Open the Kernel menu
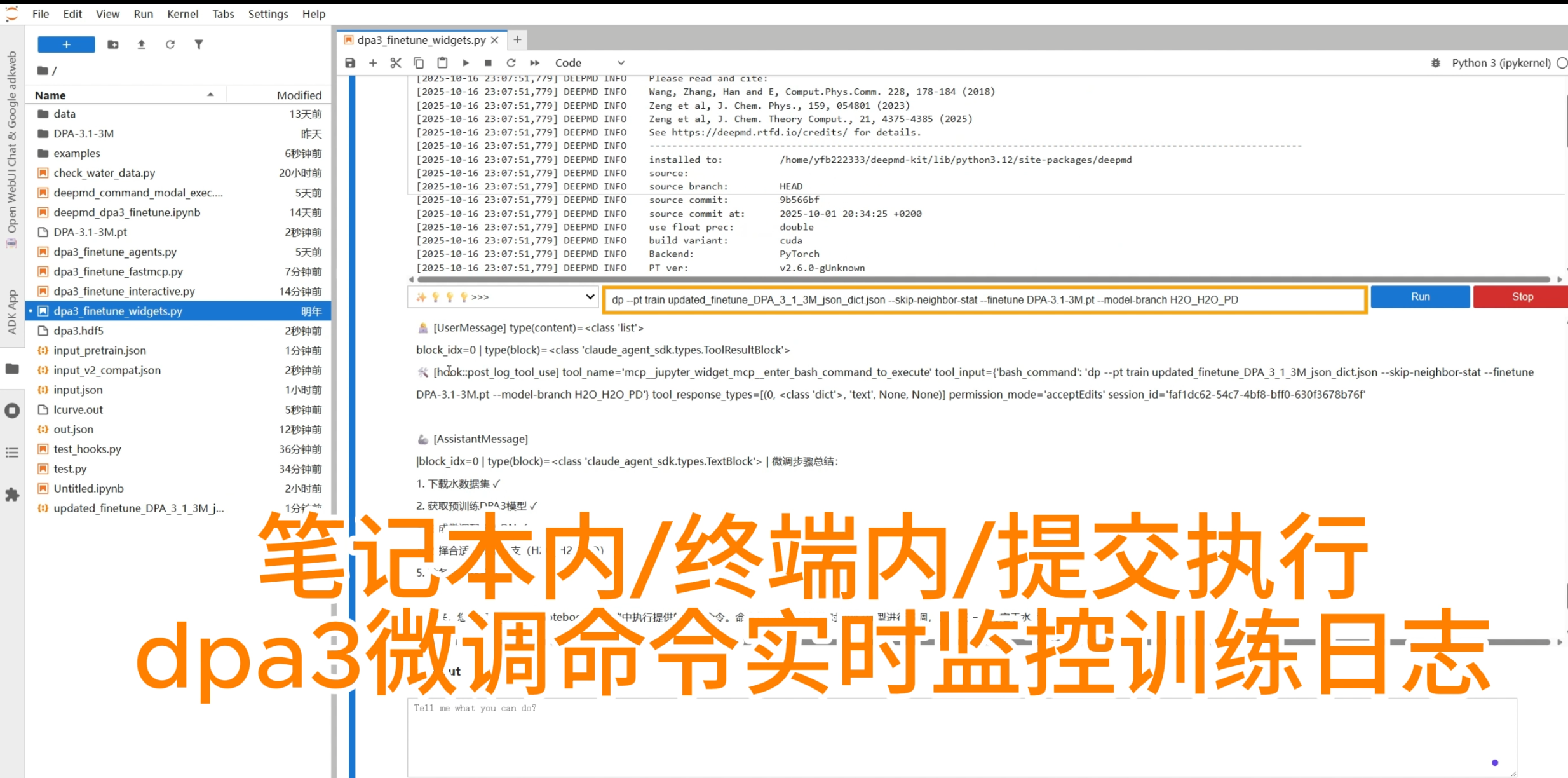This screenshot has width=1568, height=778. pyautogui.click(x=182, y=13)
